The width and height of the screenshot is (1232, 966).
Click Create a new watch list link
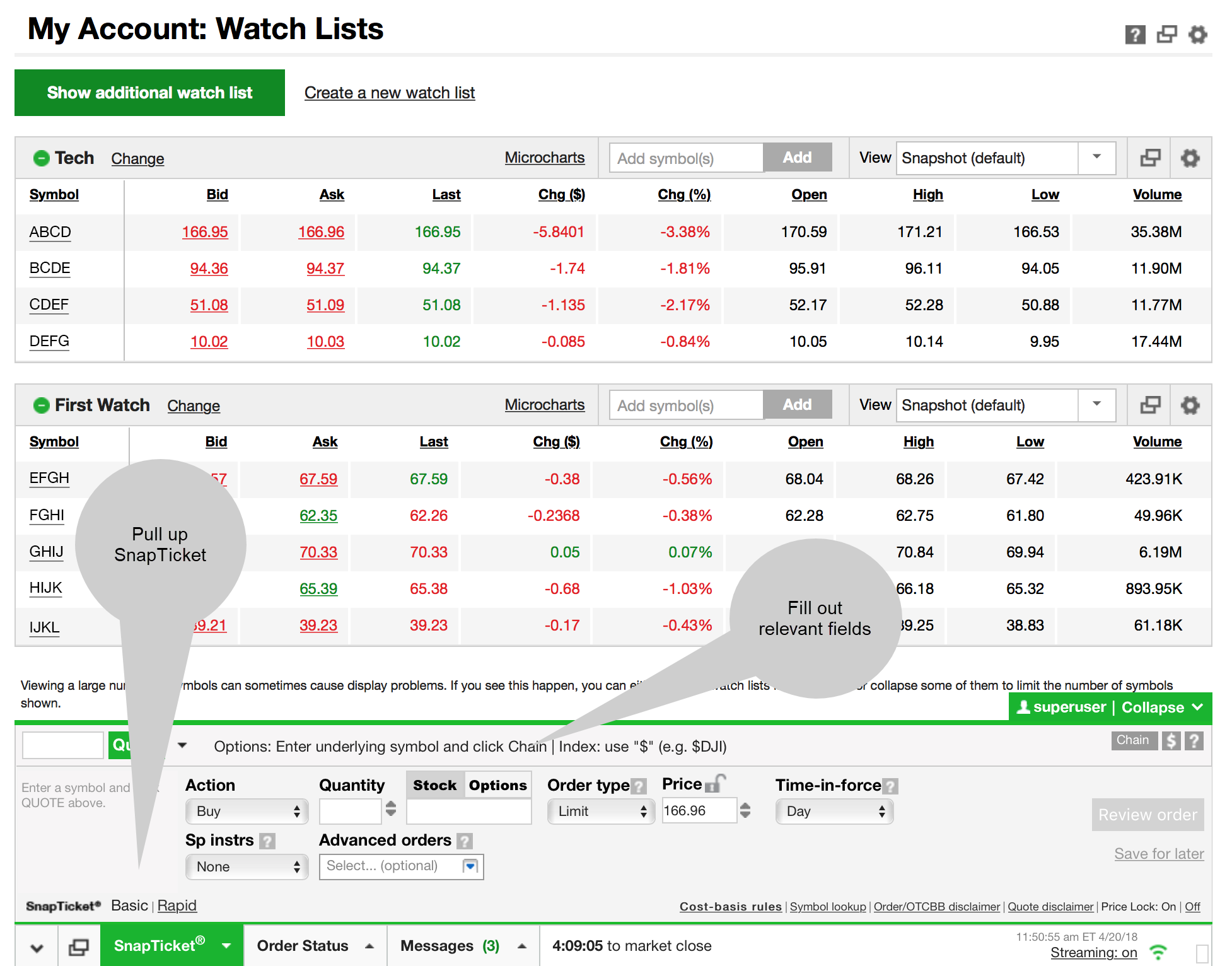(391, 92)
